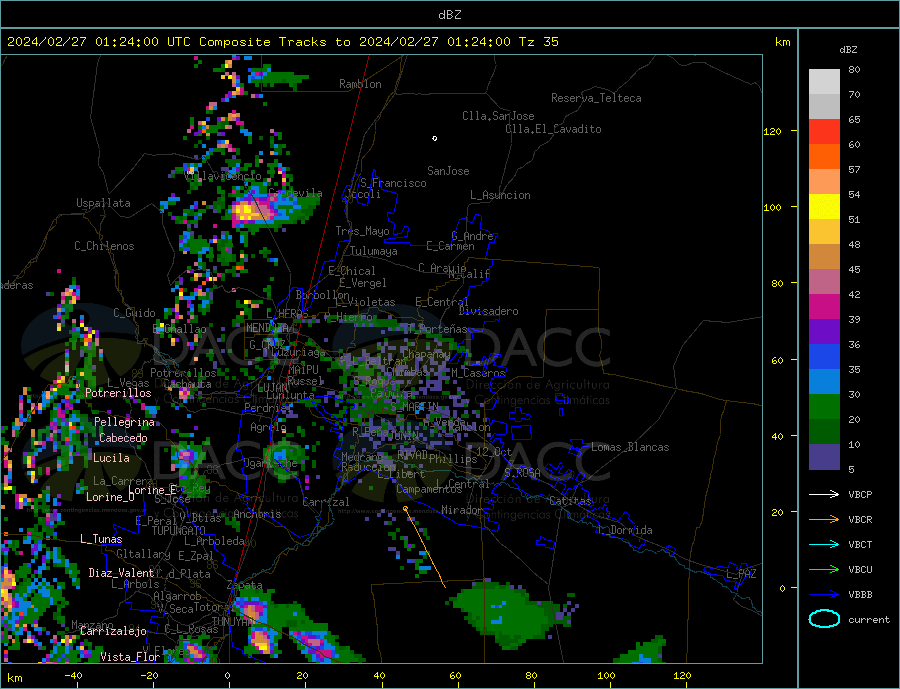Click the '100' tick on the bottom axis
This screenshot has height=689, width=900.
pos(607,676)
